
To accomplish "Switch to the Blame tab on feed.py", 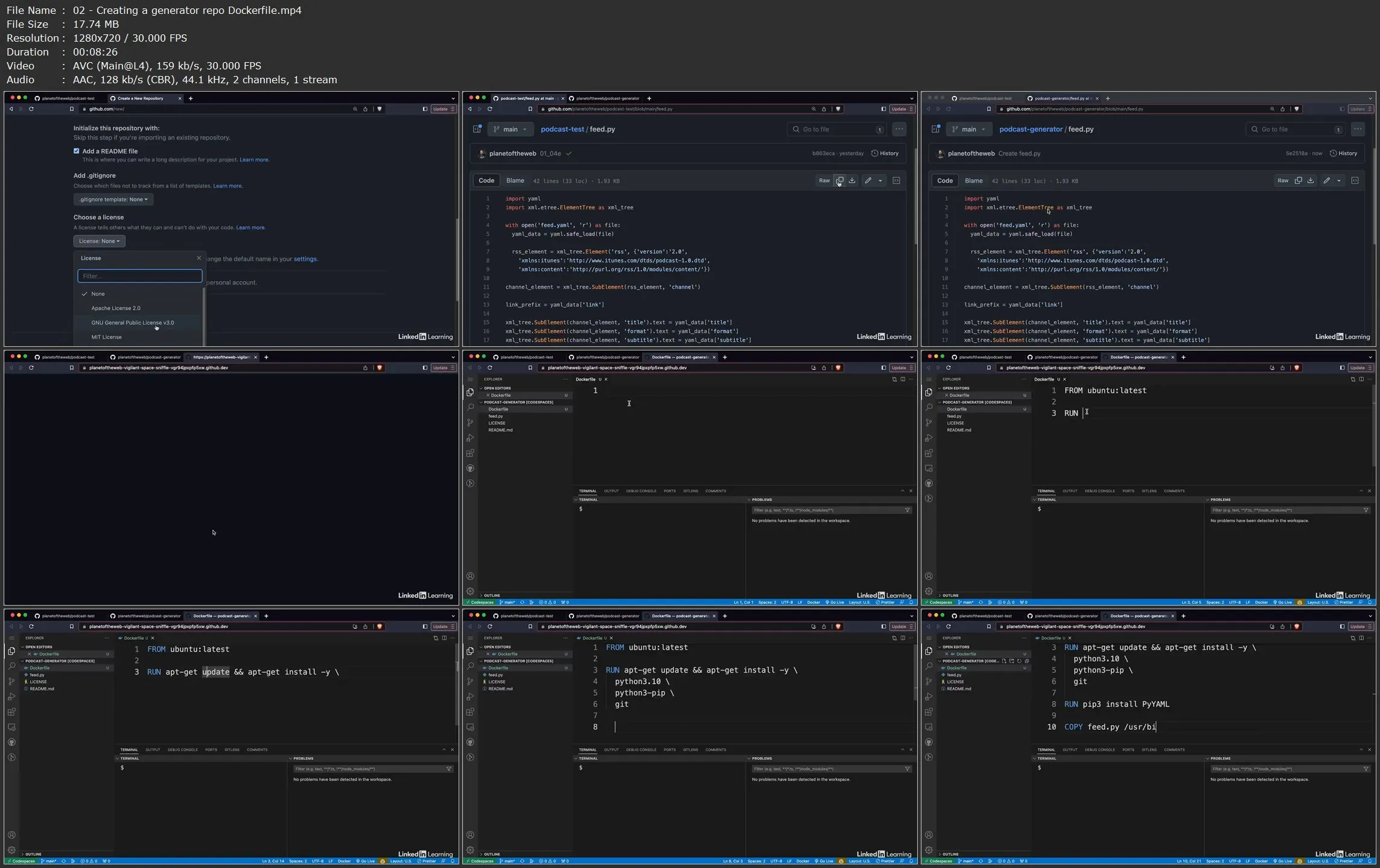I will 515,180.
